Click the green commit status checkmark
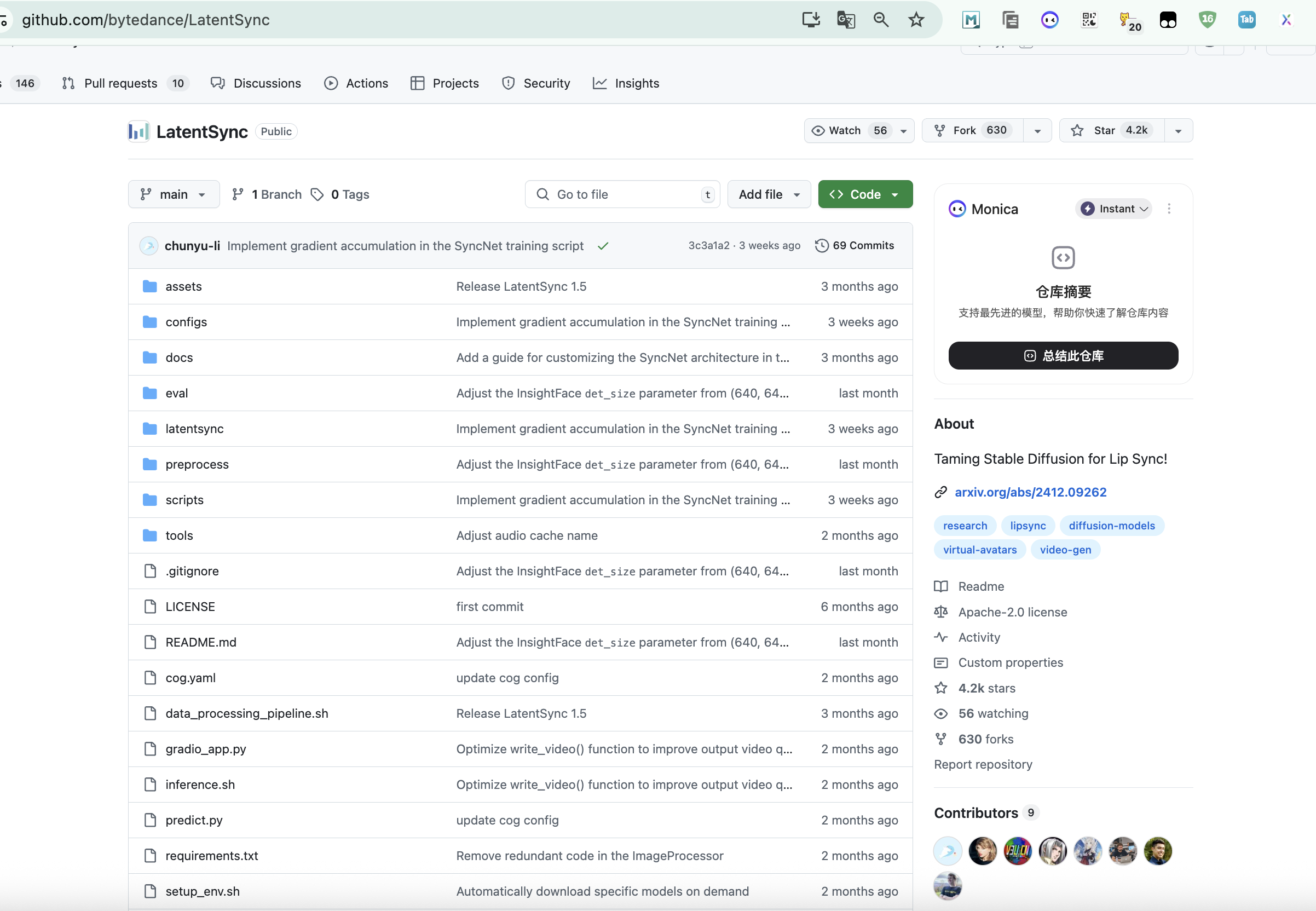1316x911 pixels. 603,246
